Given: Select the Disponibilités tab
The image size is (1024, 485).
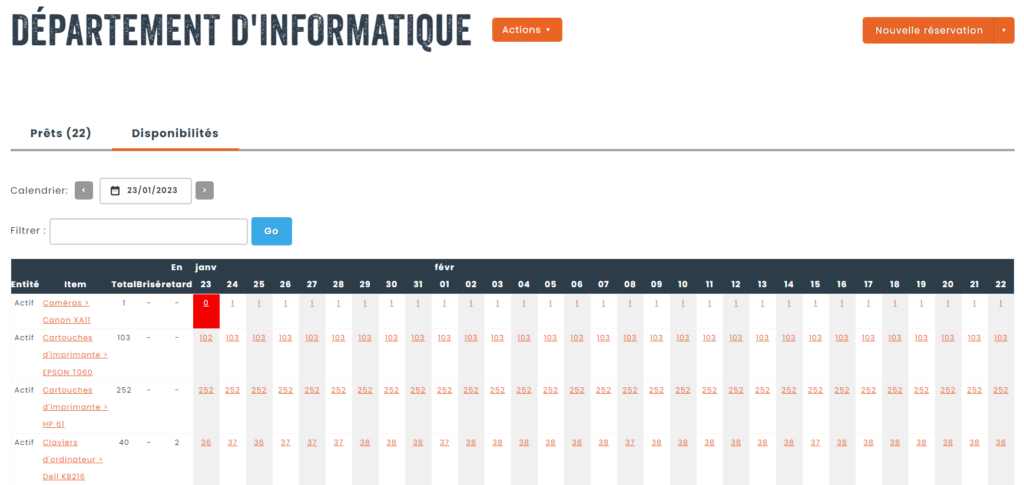Looking at the screenshot, I should (x=175, y=133).
